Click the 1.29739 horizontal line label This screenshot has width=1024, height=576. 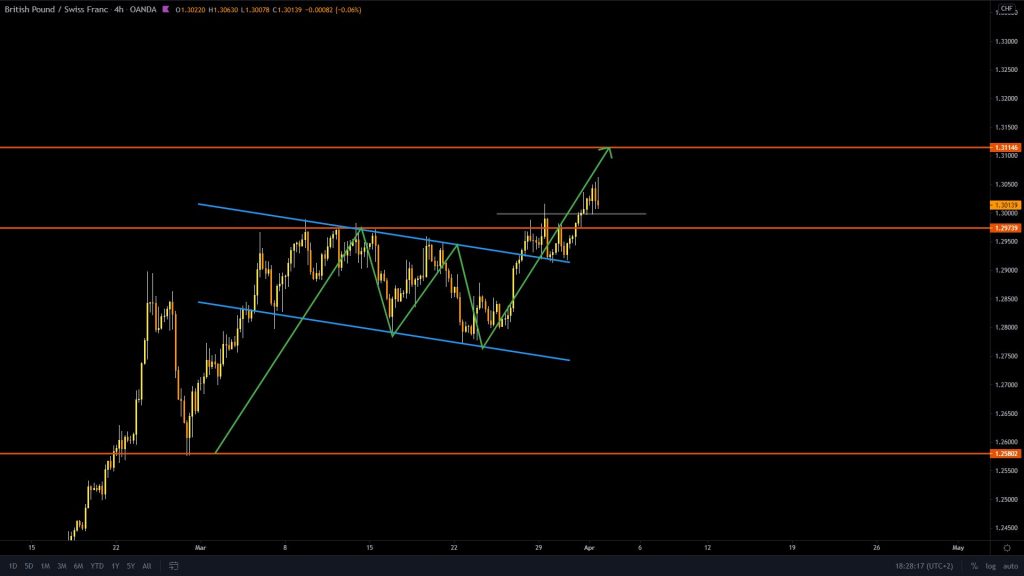[1005, 228]
